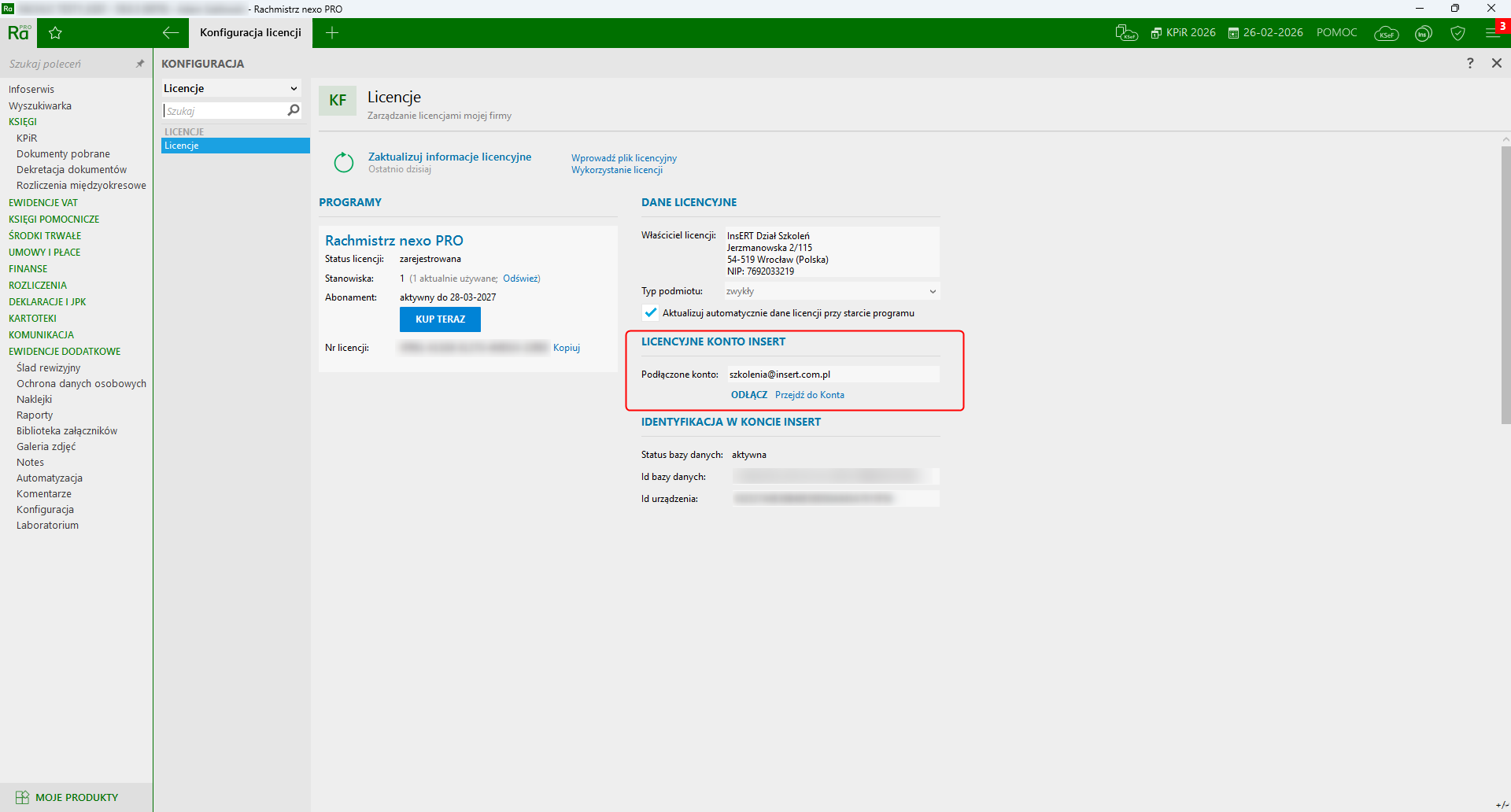
Task: Click the Szukaj search field in configuration
Action: (x=225, y=111)
